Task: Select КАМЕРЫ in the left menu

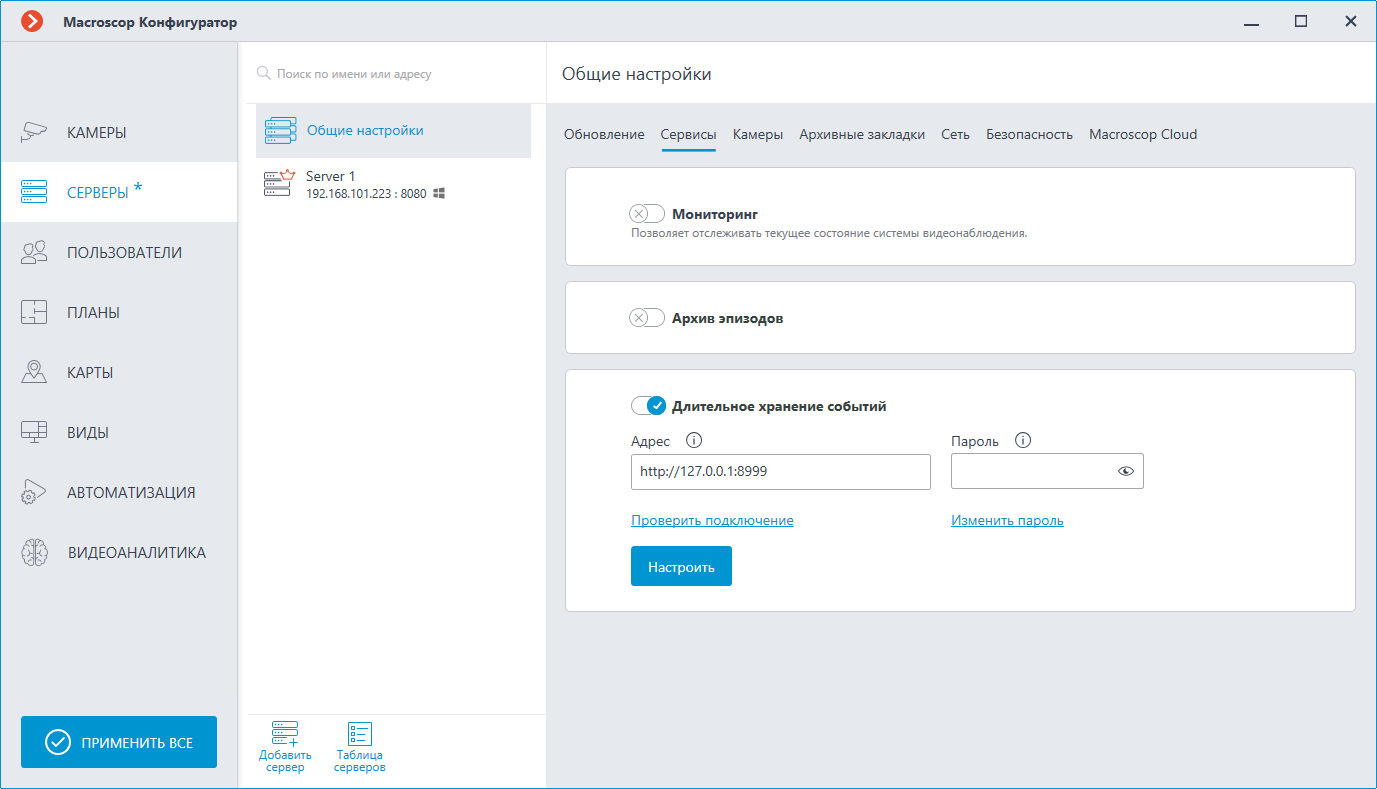Action: pos(97,132)
